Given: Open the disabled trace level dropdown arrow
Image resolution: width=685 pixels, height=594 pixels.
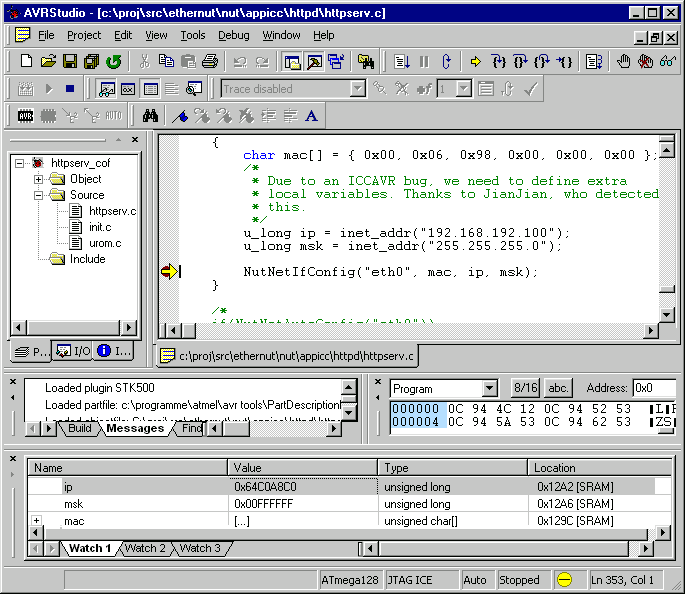Looking at the screenshot, I should pyautogui.click(x=464, y=89).
